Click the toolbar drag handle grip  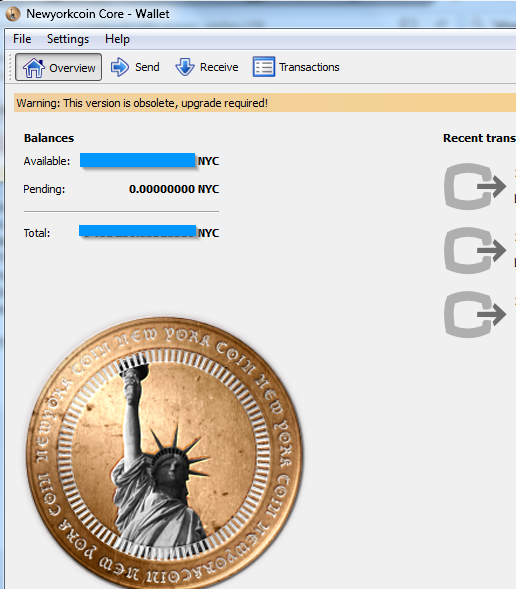pyautogui.click(x=10, y=67)
